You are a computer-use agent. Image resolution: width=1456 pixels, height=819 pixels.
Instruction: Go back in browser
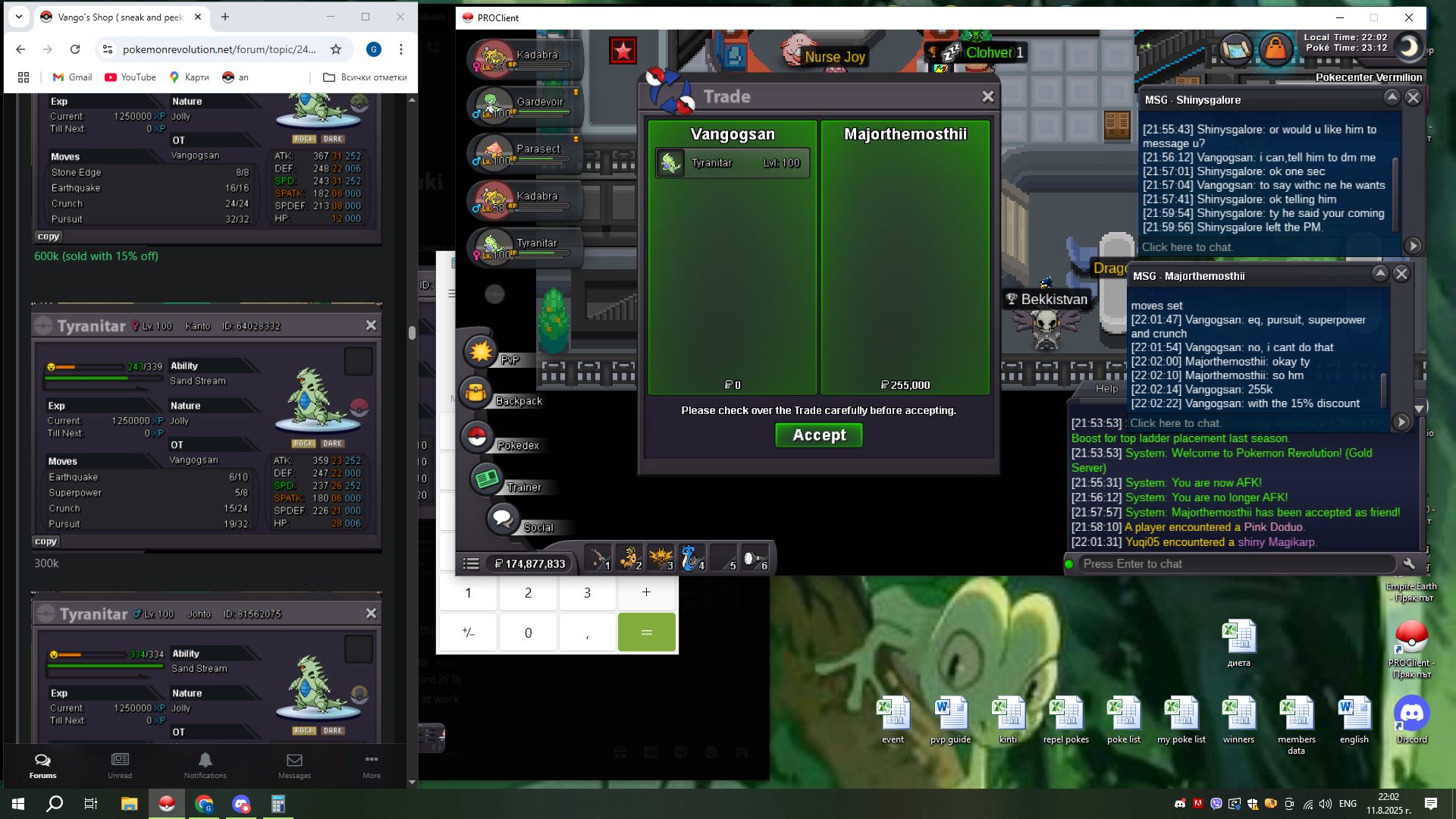click(x=20, y=49)
